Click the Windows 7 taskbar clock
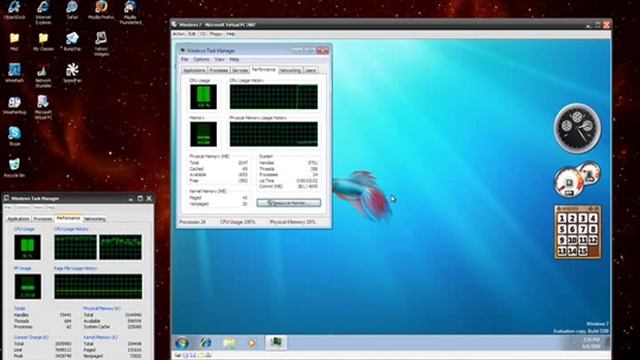 click(x=591, y=343)
